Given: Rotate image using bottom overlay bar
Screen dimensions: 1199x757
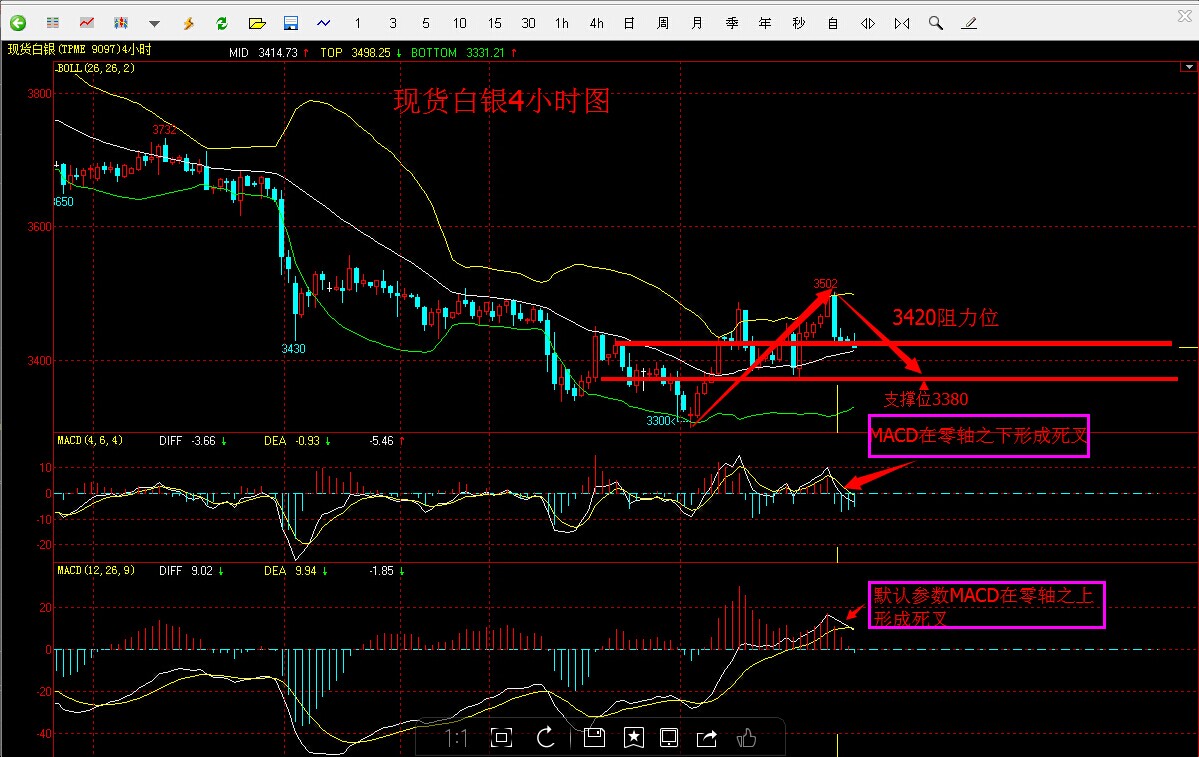Looking at the screenshot, I should [546, 738].
